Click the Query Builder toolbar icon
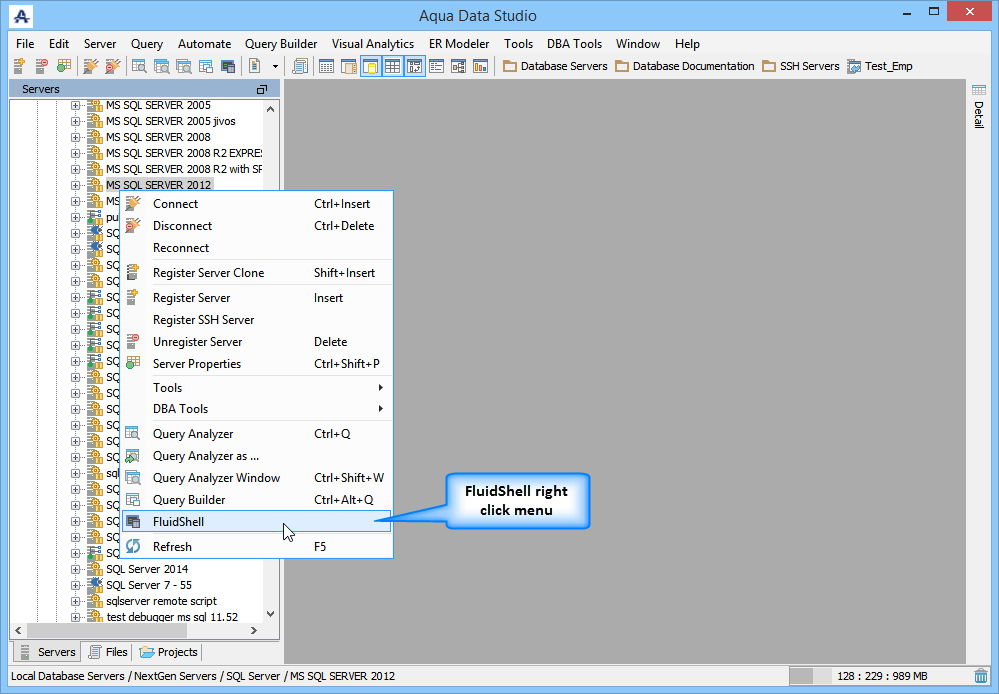 205,66
